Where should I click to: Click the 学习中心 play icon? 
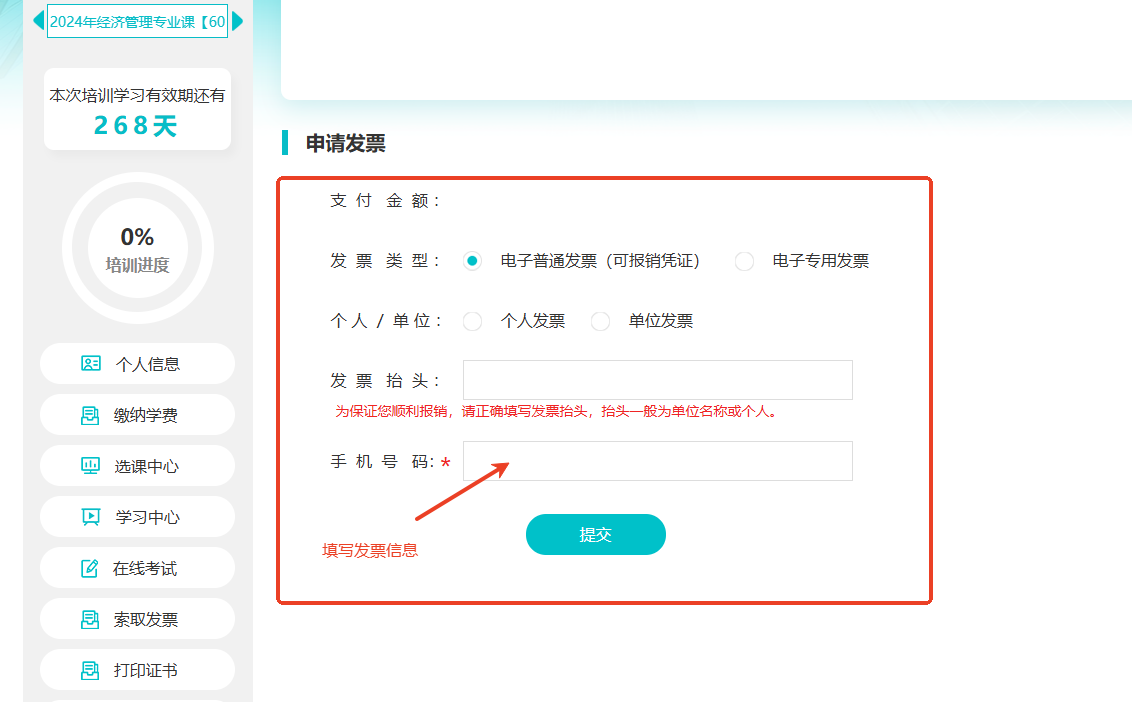pyautogui.click(x=90, y=517)
